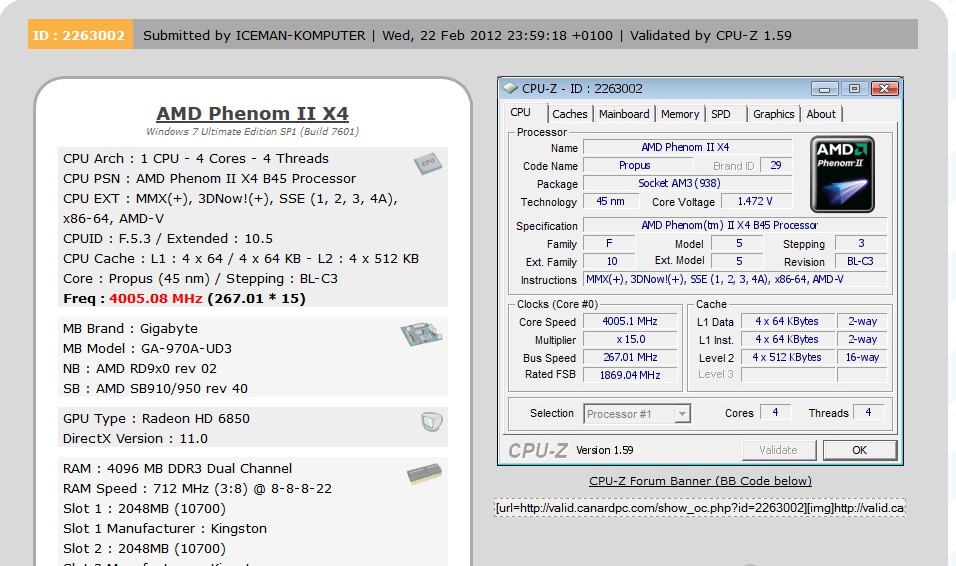Click the CPU chip icon beside CPU Arch
Image resolution: width=956 pixels, height=566 pixels.
coord(428,163)
